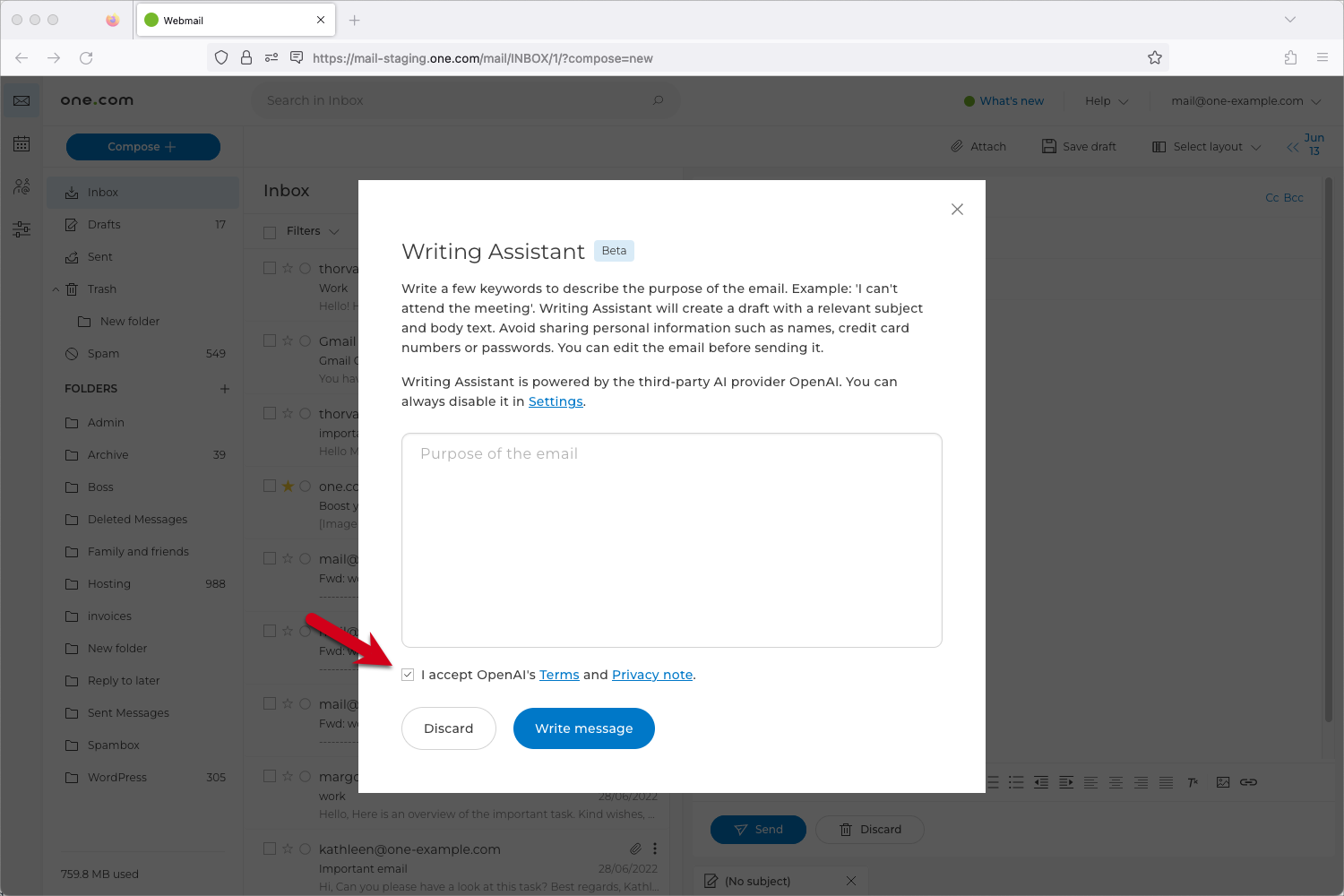
Task: Click the search magnifier icon
Action: 659,100
